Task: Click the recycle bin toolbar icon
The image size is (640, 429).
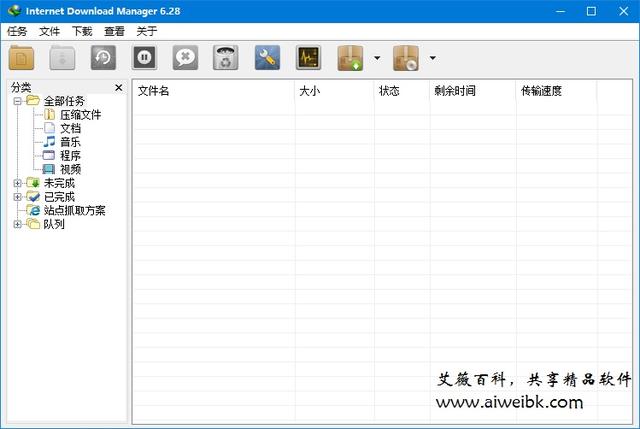Action: (226, 58)
